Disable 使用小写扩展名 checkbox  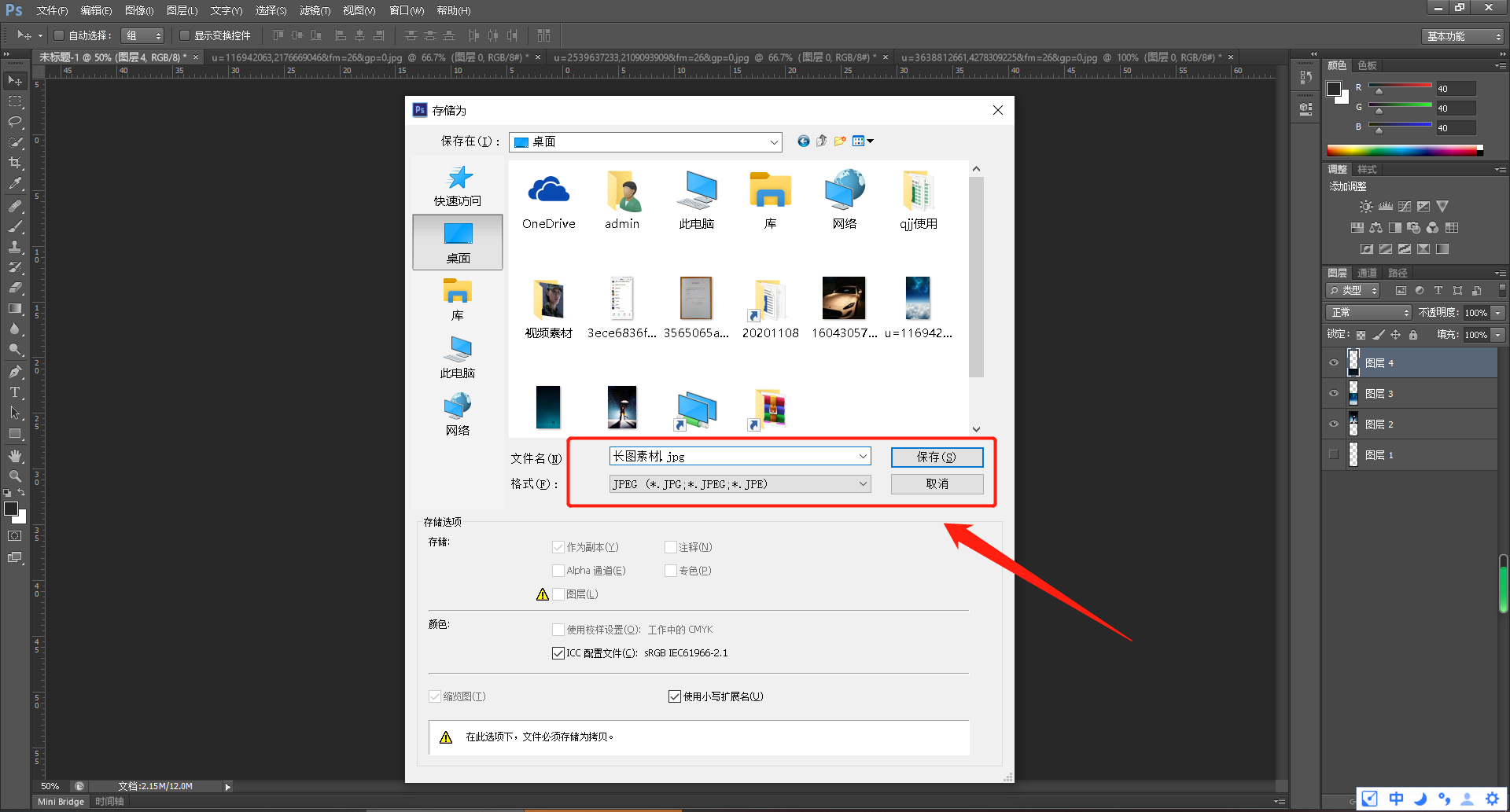pyautogui.click(x=674, y=696)
